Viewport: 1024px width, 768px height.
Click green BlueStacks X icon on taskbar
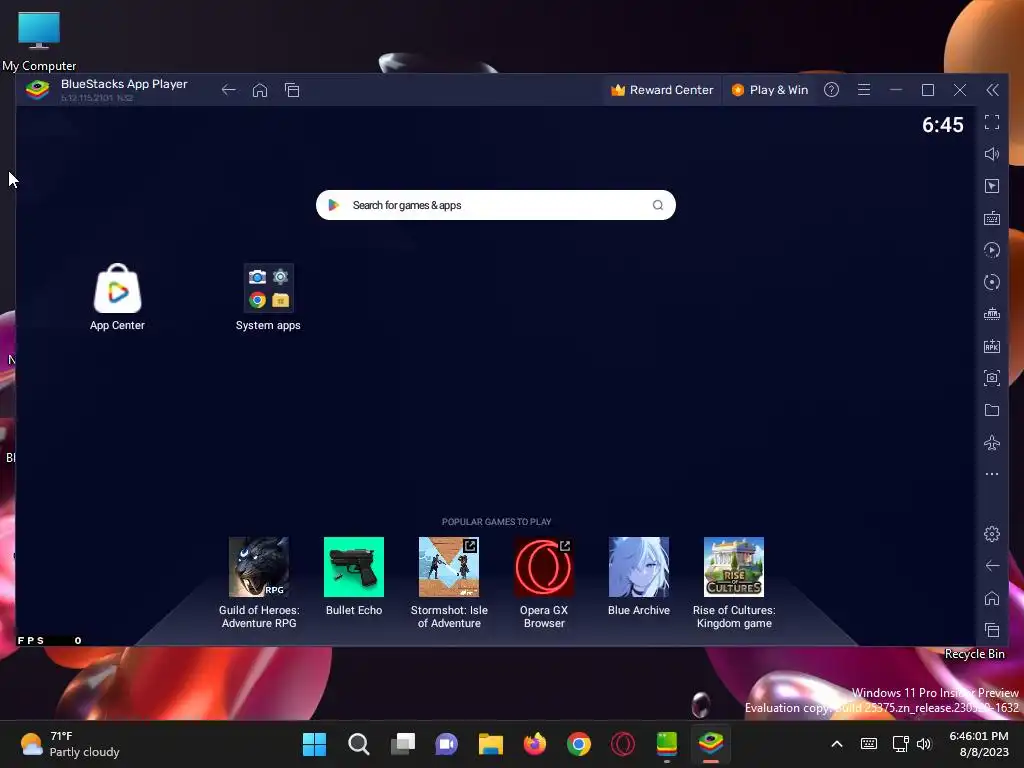667,744
